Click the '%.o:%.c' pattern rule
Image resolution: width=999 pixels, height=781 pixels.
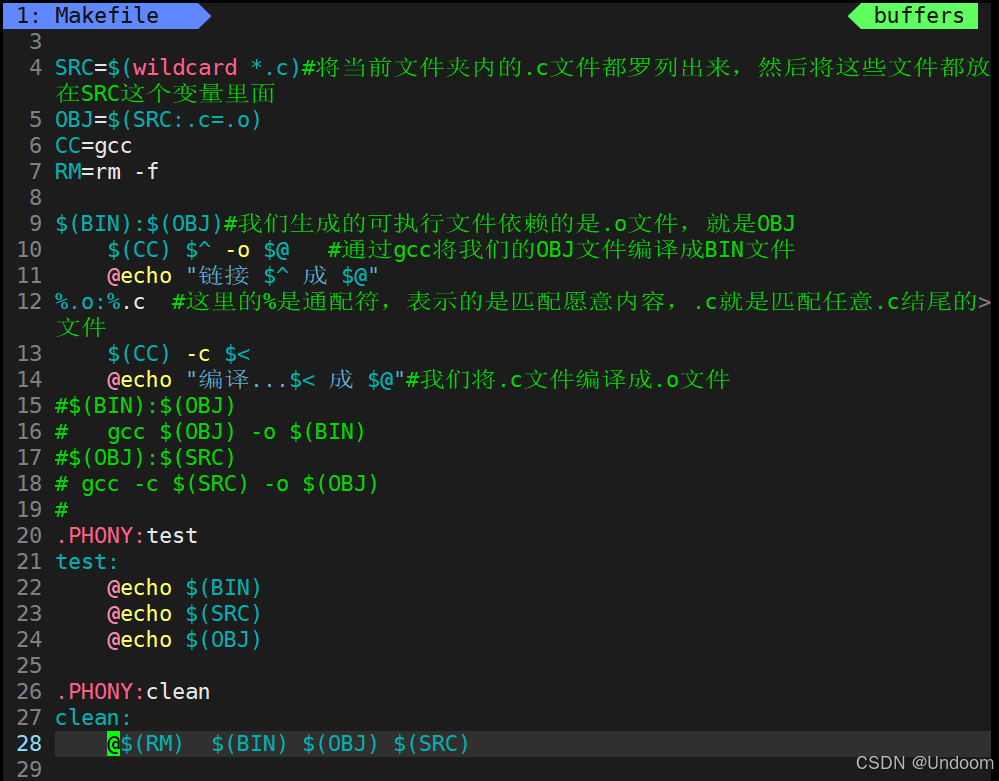click(100, 302)
